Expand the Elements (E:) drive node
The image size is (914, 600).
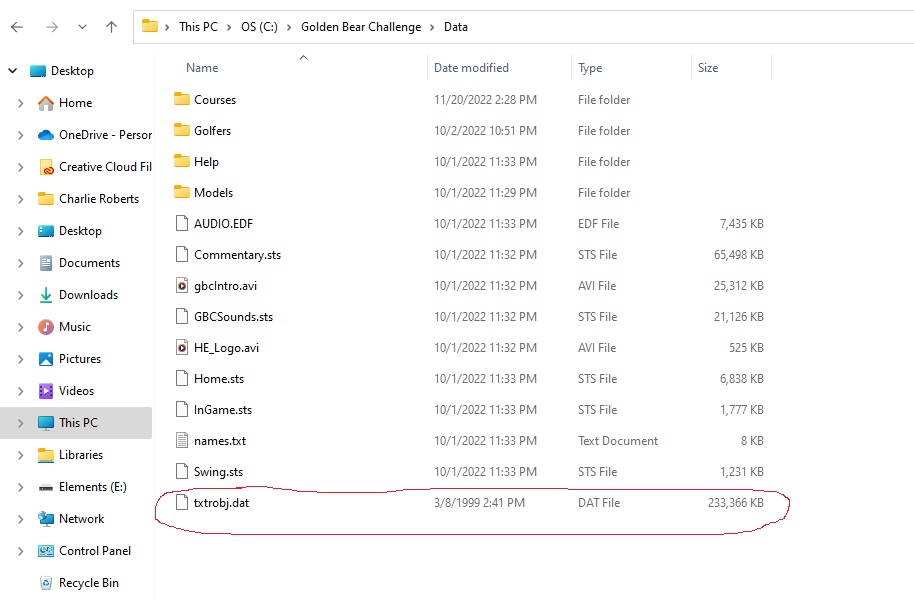pyautogui.click(x=21, y=487)
